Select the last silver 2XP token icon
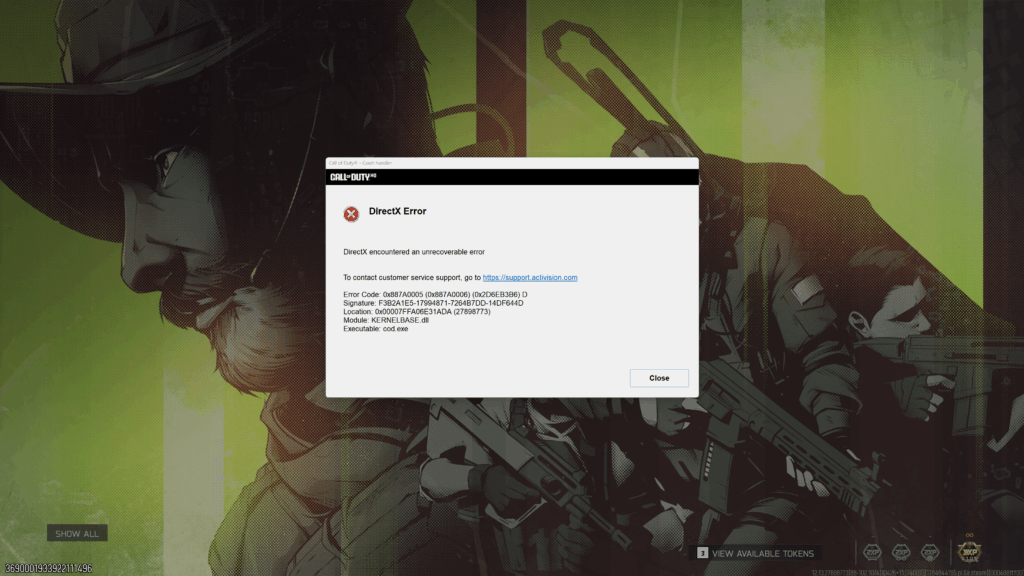The height and width of the screenshot is (576, 1024). tap(930, 552)
